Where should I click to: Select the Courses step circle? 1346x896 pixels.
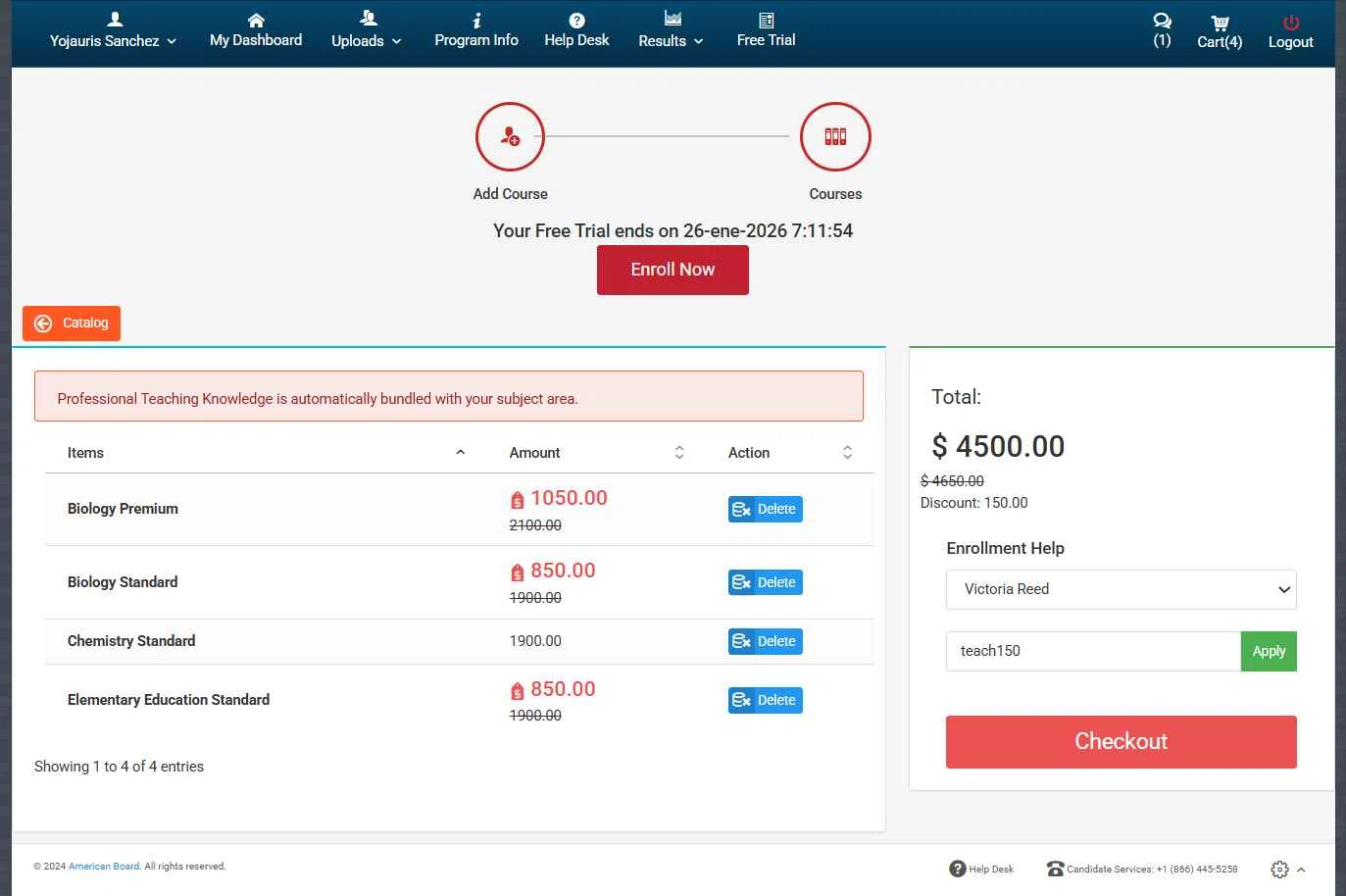pyautogui.click(x=835, y=136)
